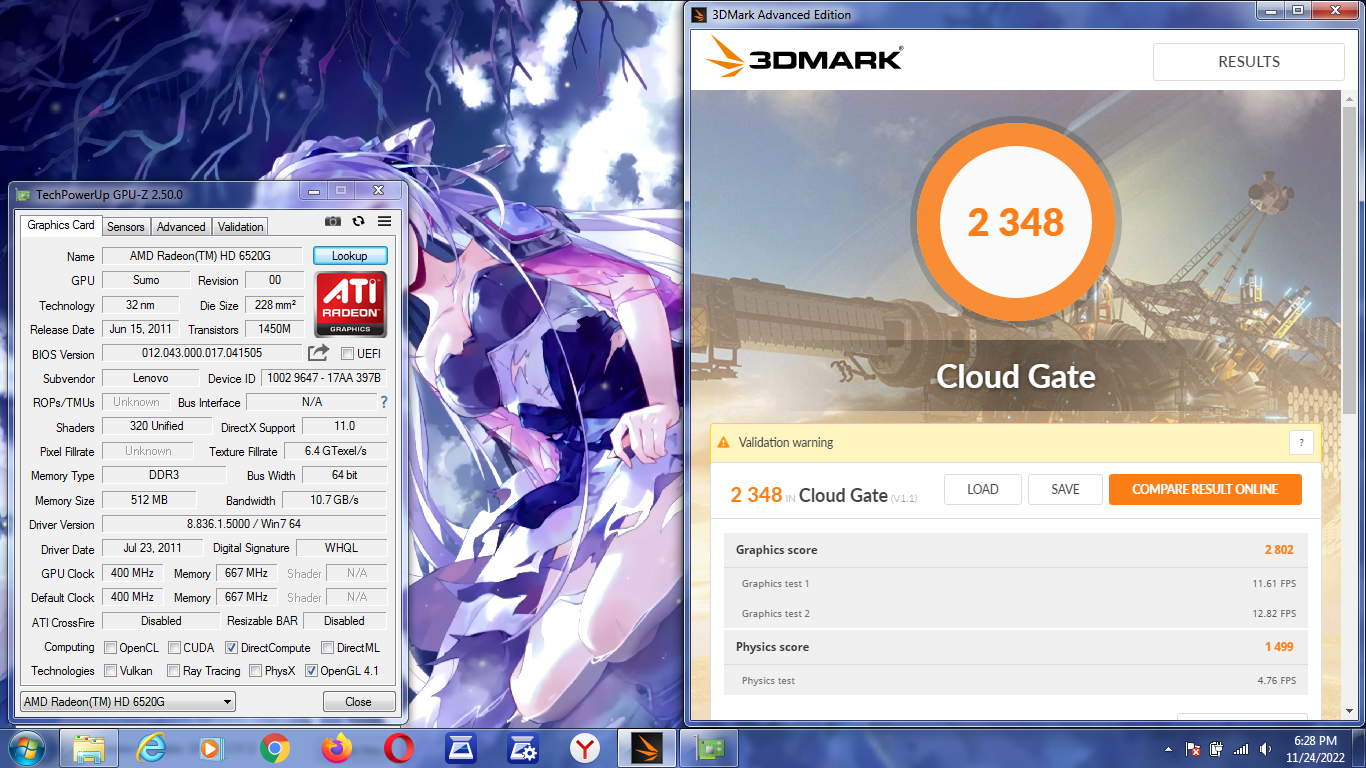This screenshot has height=768, width=1366.
Task: Switch to GPU-Z taskbar button
Action: tap(709, 748)
